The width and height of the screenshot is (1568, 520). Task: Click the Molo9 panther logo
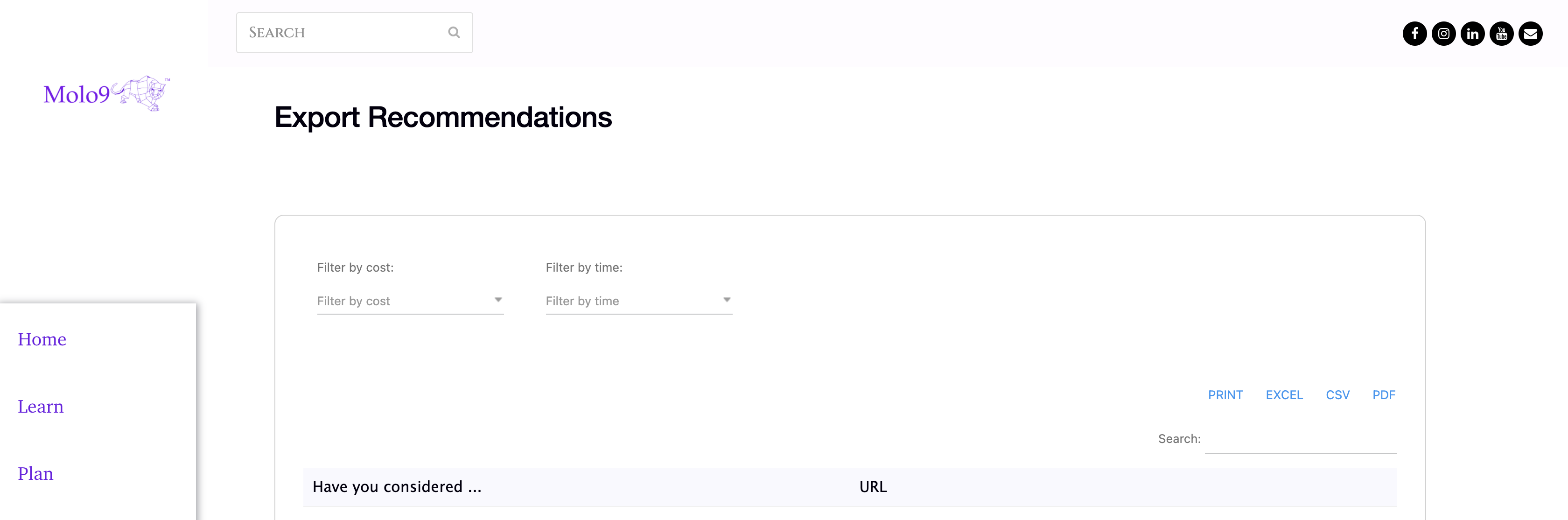[106, 93]
